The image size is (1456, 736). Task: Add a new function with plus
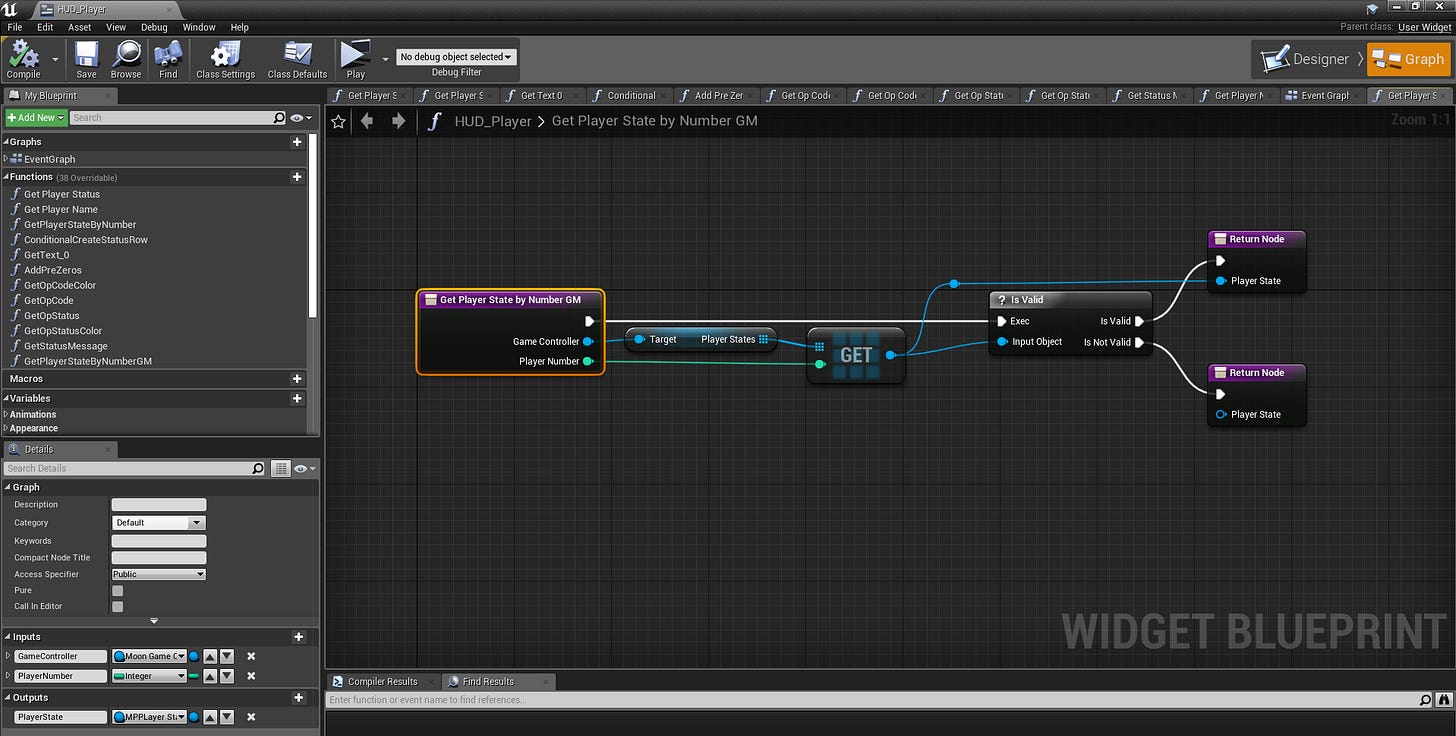pos(297,177)
